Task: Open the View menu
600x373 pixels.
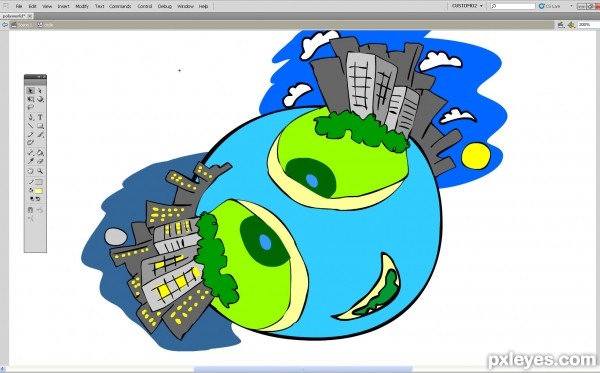Action: click(47, 7)
